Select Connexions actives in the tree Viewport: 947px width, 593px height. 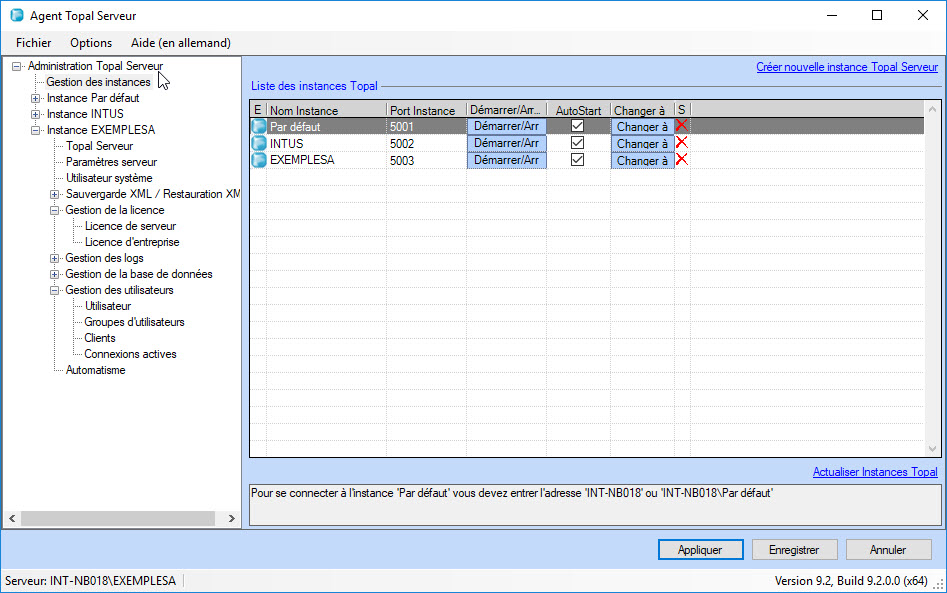click(x=130, y=354)
